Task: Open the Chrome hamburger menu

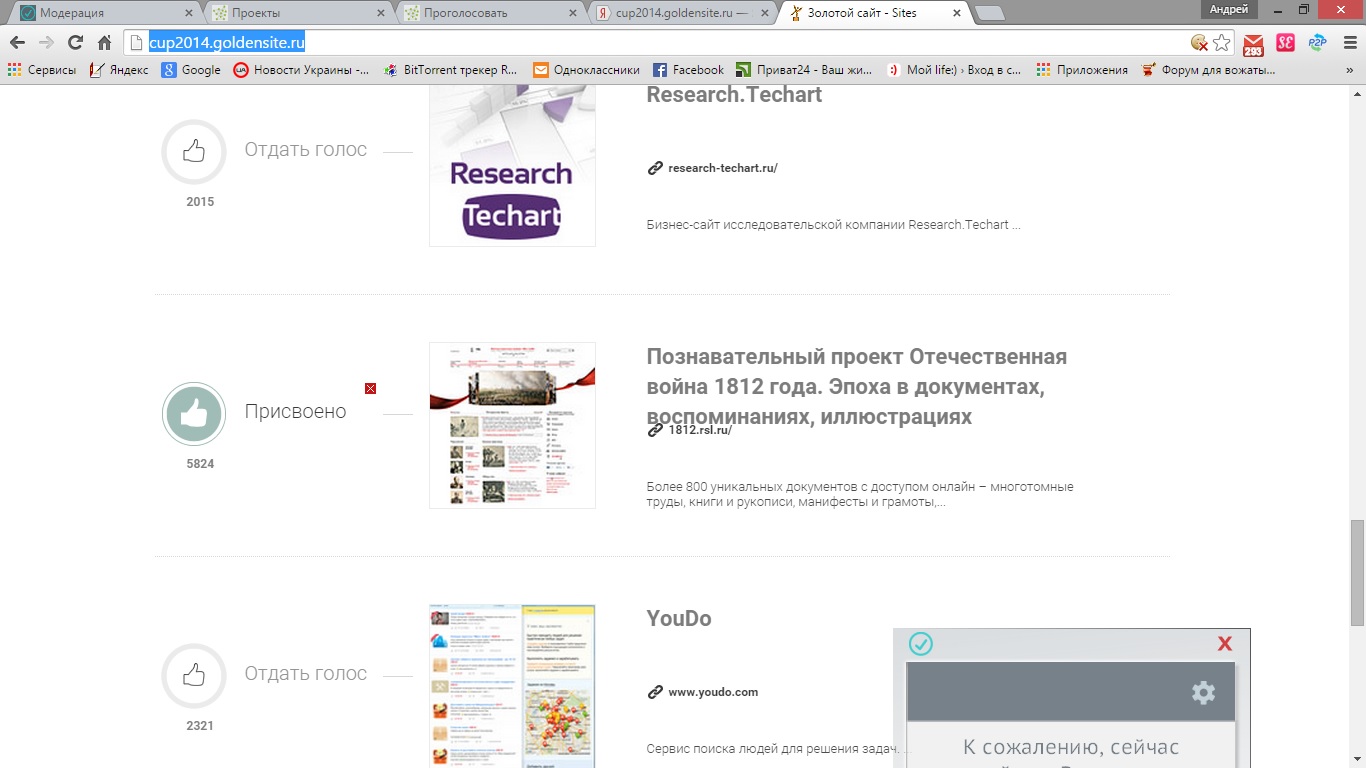Action: (x=1348, y=43)
